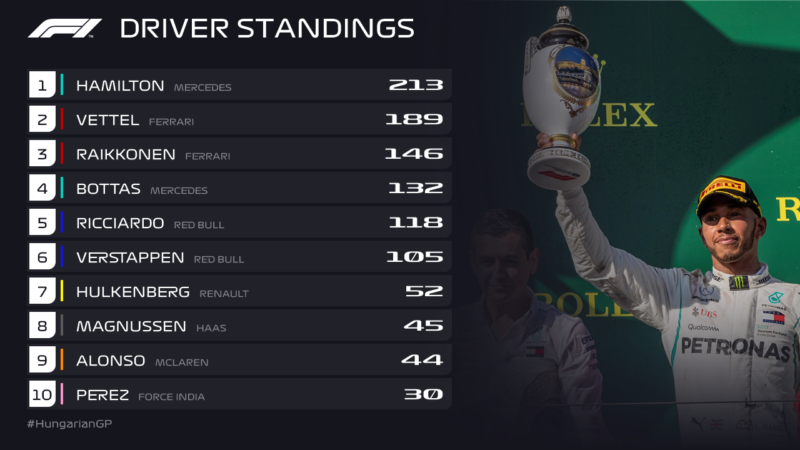The height and width of the screenshot is (450, 800).
Task: Open the #HungarianGP hashtag
Action: click(69, 423)
